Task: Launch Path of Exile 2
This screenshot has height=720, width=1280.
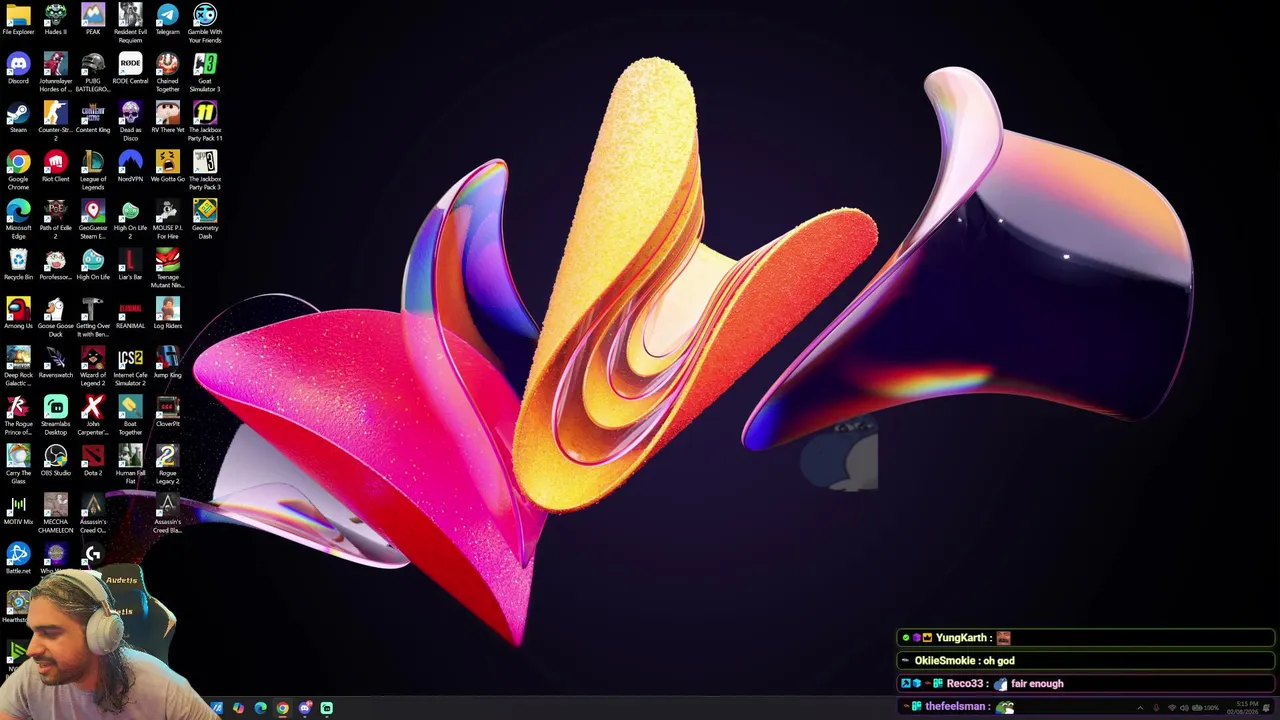Action: tap(55, 220)
